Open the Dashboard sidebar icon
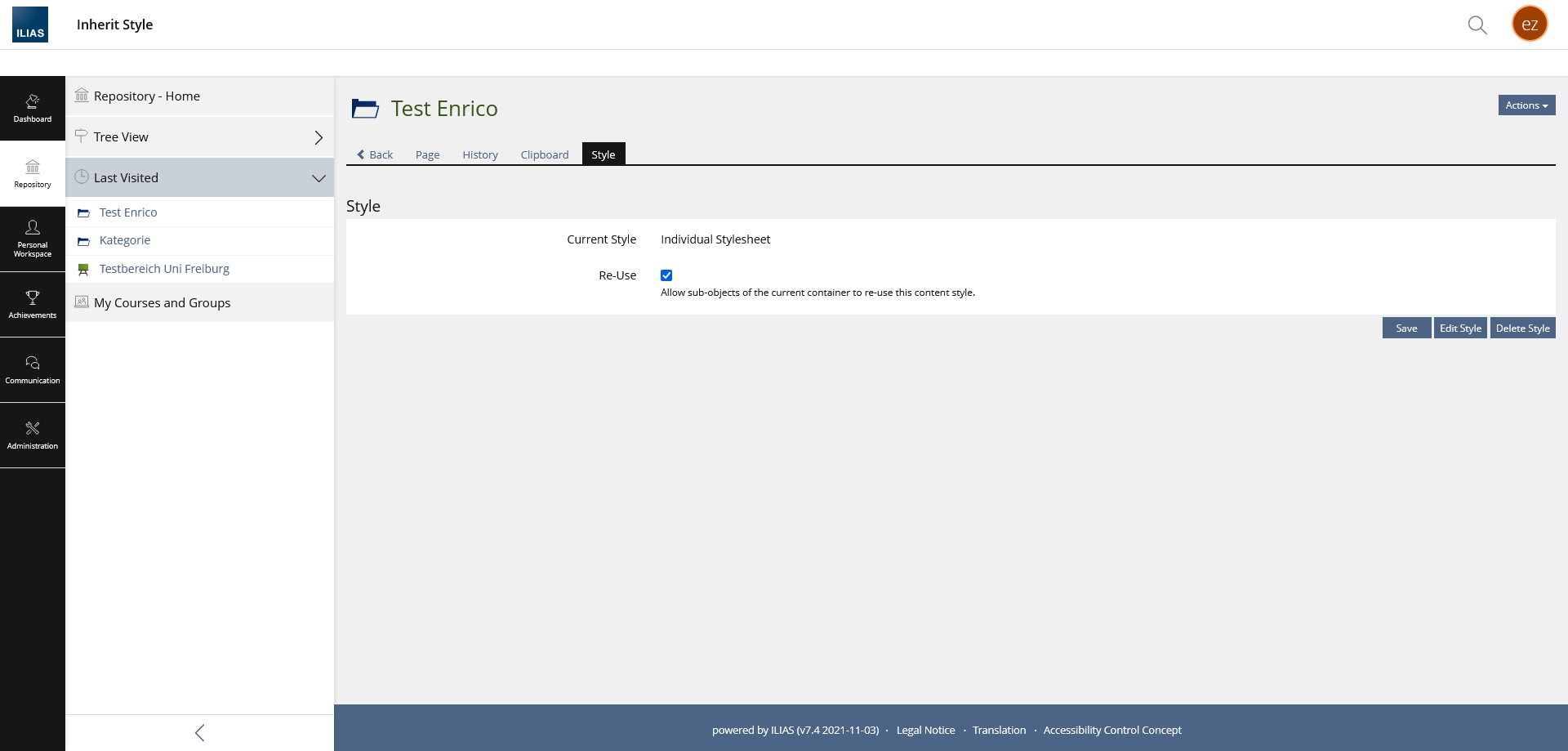 coord(33,108)
